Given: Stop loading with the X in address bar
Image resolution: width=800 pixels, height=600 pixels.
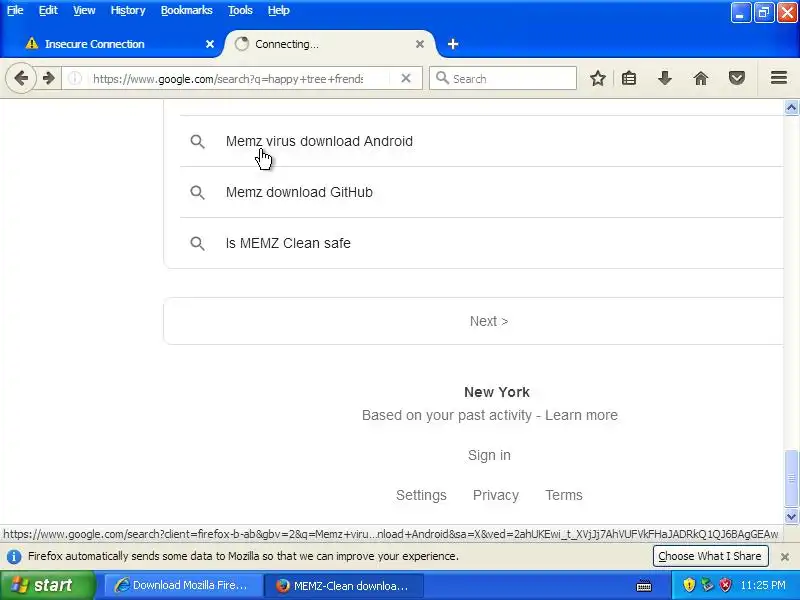Looking at the screenshot, I should pyautogui.click(x=406, y=78).
